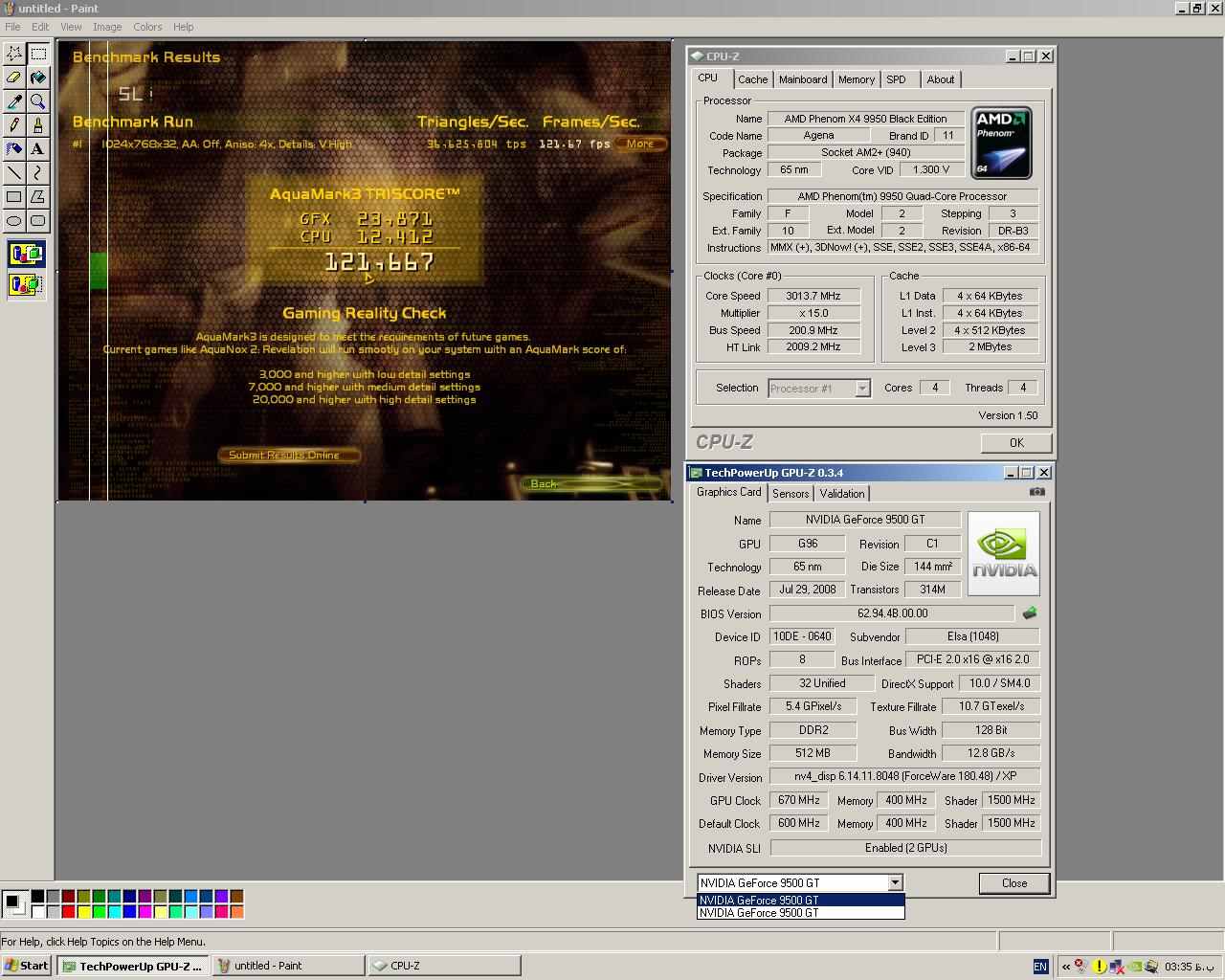Image resolution: width=1225 pixels, height=980 pixels.
Task: Choose the Fill With Color bucket tool
Action: [37, 78]
